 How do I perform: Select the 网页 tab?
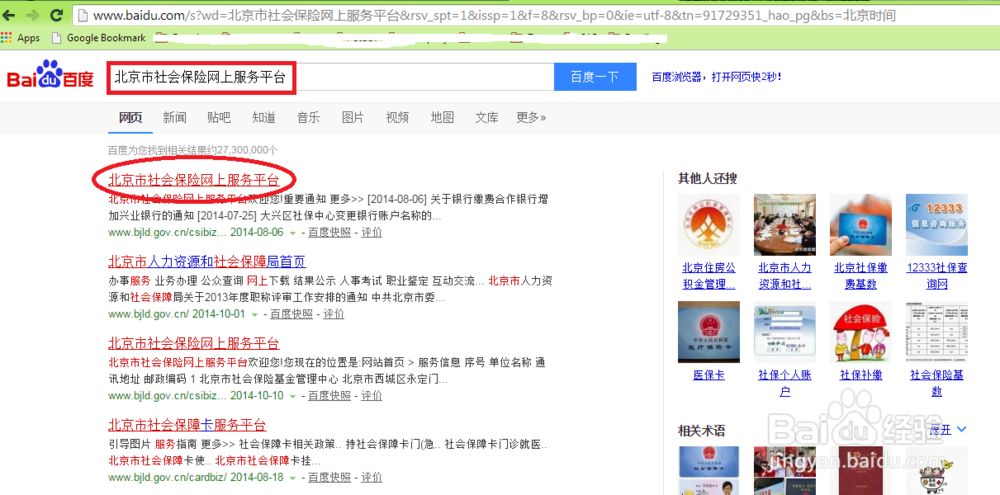(131, 117)
